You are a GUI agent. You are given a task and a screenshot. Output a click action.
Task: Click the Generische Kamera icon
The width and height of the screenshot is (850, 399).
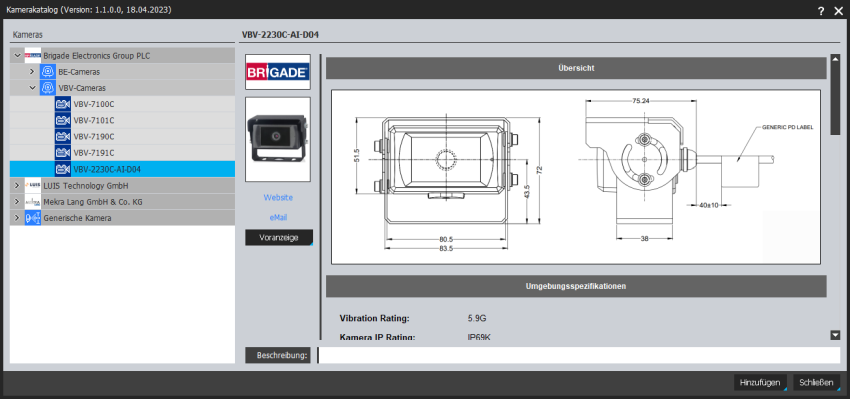coord(33,218)
